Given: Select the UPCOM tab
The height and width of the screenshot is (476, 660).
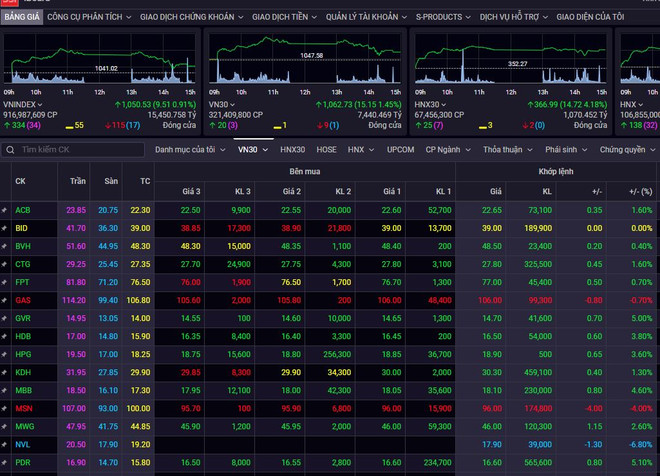Looking at the screenshot, I should (x=400, y=149).
